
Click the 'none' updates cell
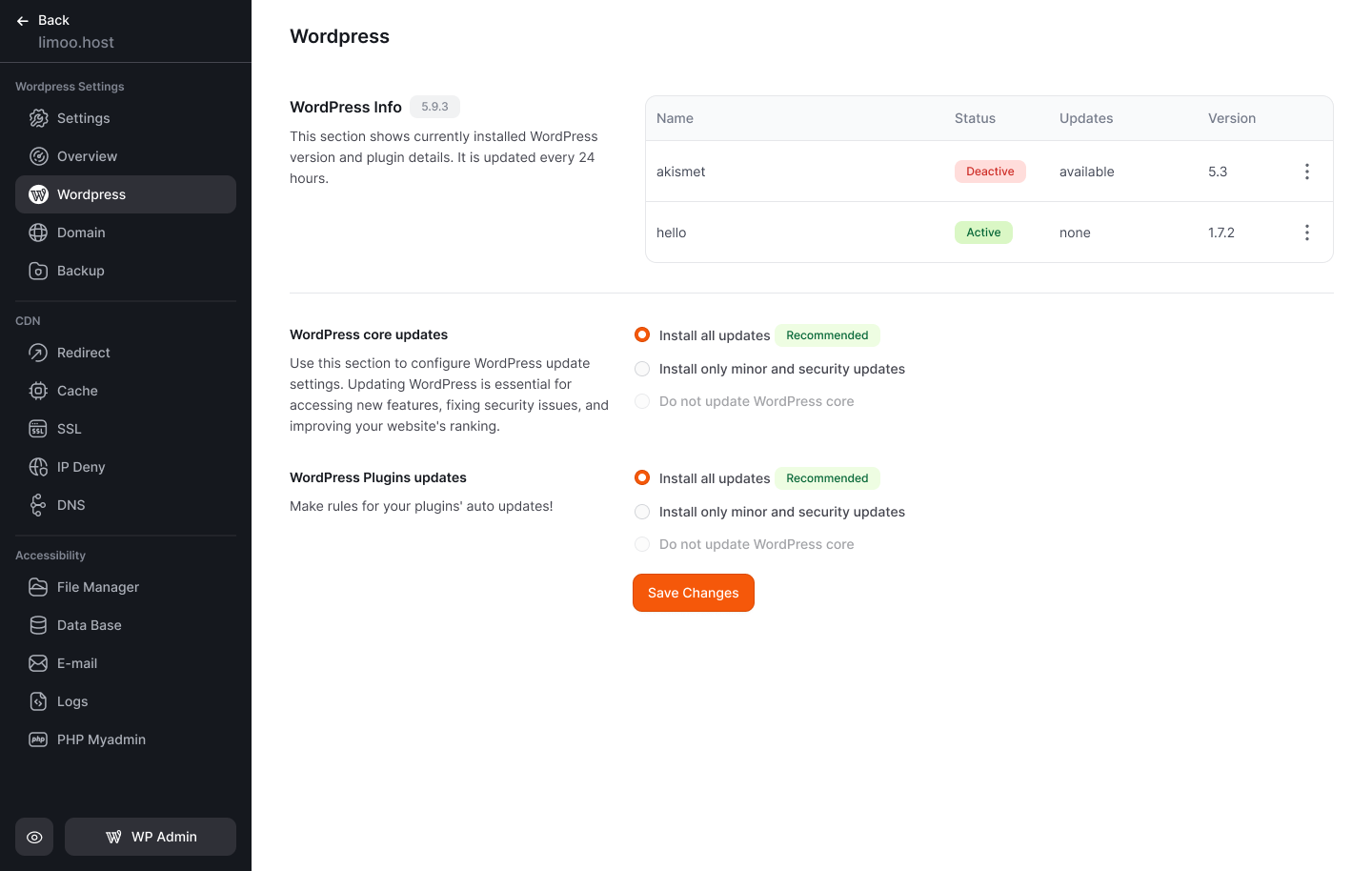pos(1075,233)
